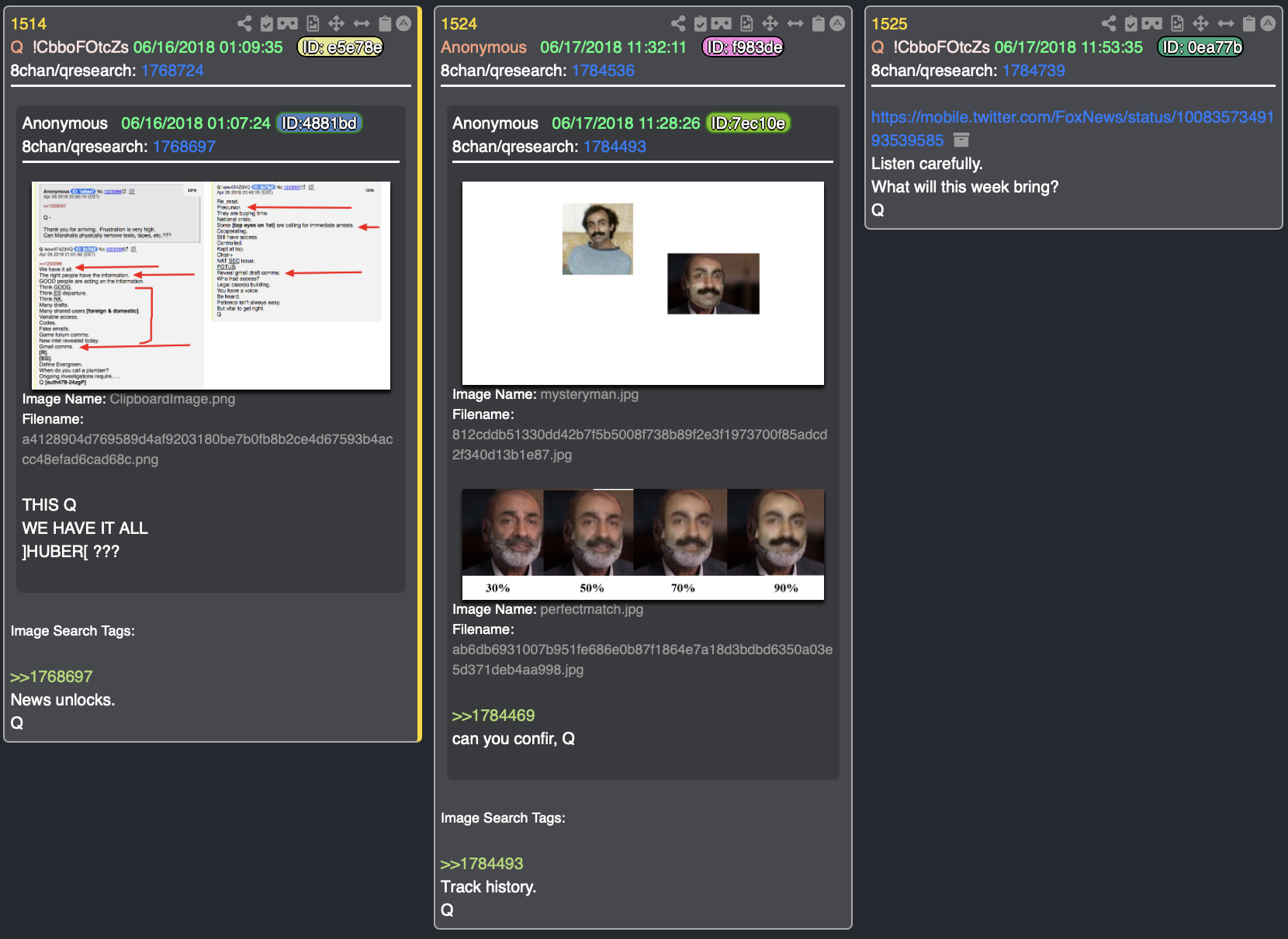This screenshot has height=939, width=1288.
Task: Click image name ClipboardImage.png
Action: point(172,399)
